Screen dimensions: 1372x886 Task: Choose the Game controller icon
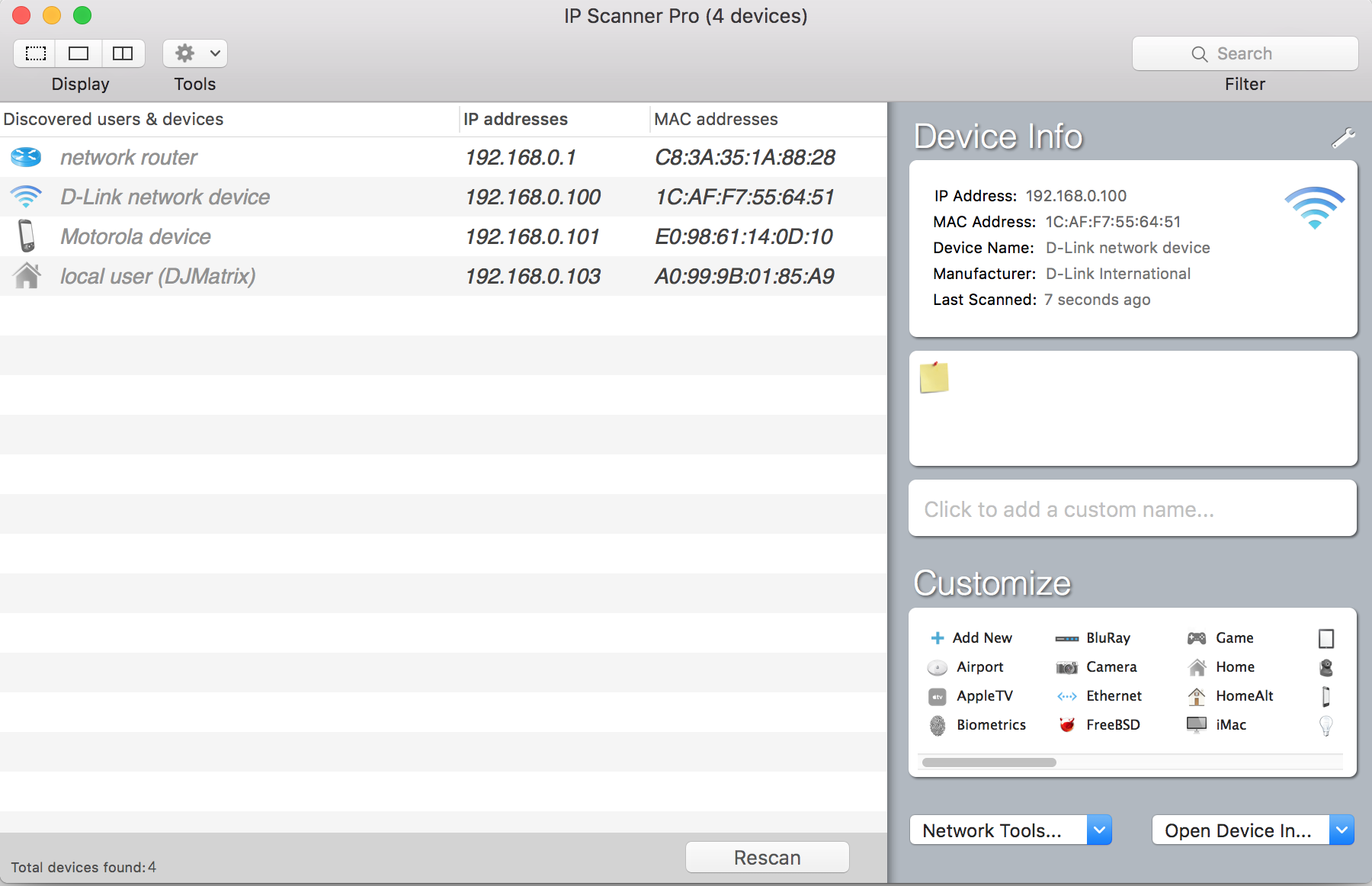1197,638
